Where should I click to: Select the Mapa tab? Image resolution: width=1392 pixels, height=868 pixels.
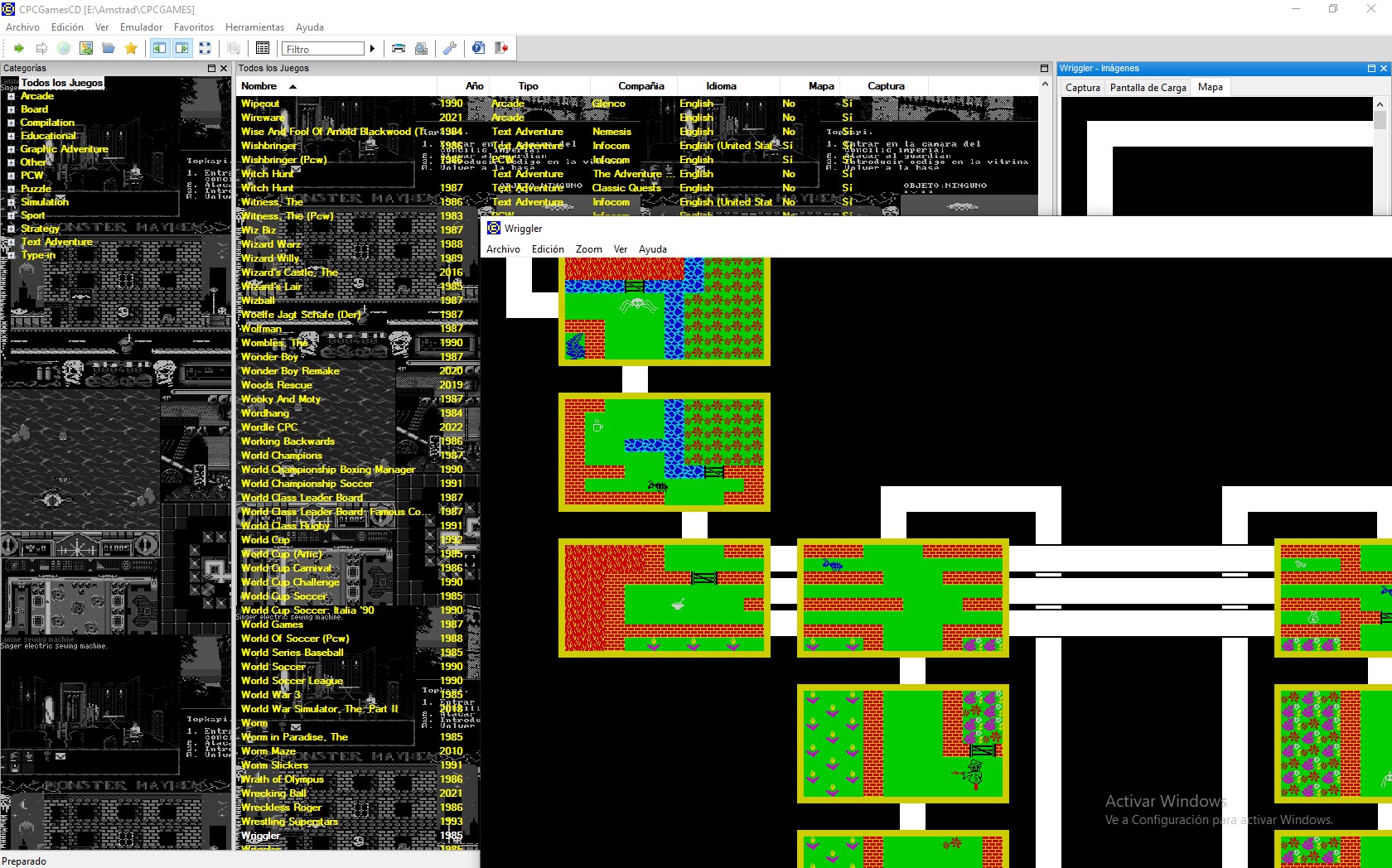pyautogui.click(x=1210, y=87)
